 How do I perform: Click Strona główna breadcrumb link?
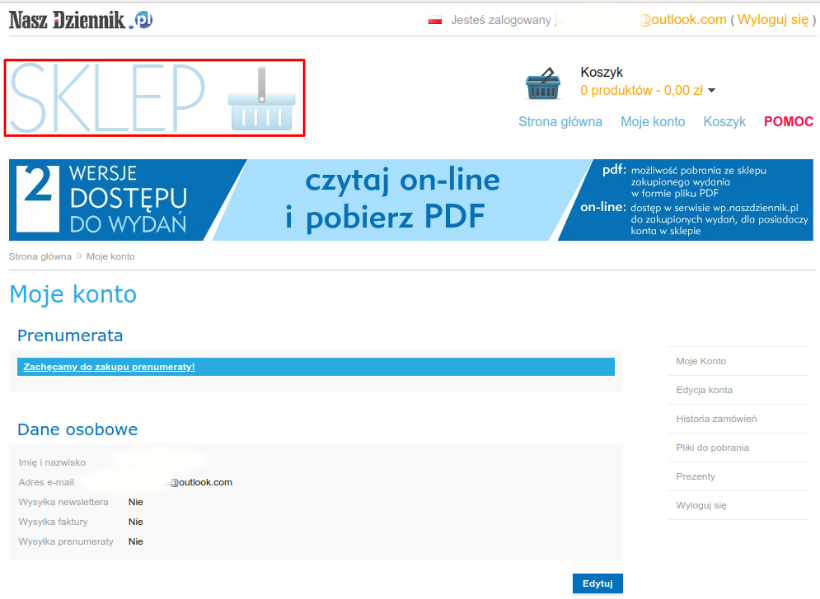(40, 256)
